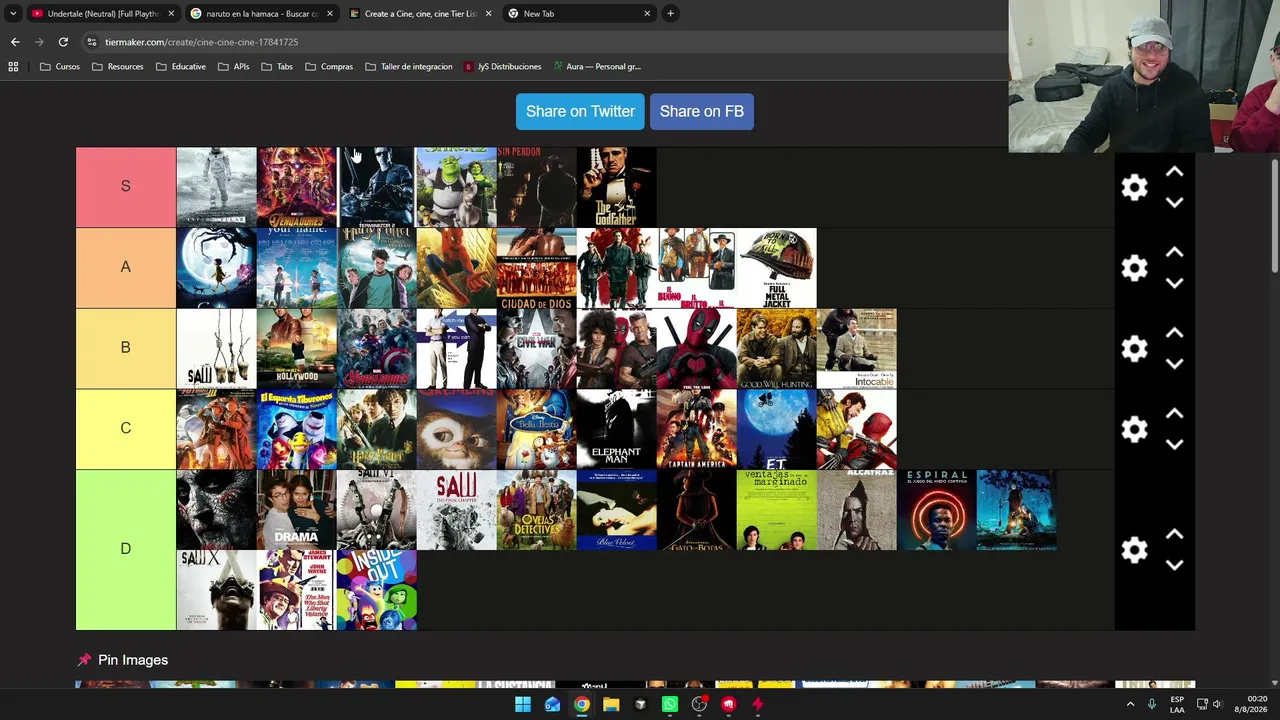
Task: Open WhatsApp from the taskbar
Action: (x=670, y=704)
